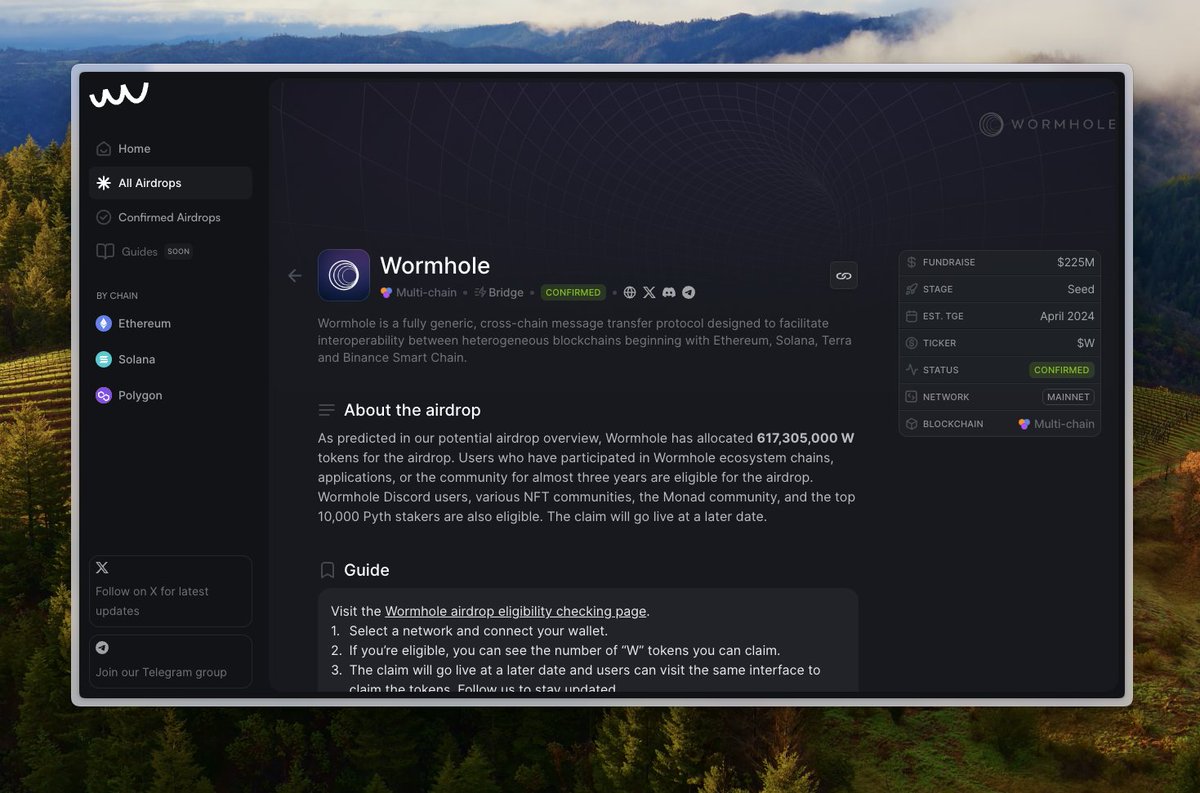Click the Solana chain icon
This screenshot has height=793, width=1200.
pyautogui.click(x=103, y=359)
